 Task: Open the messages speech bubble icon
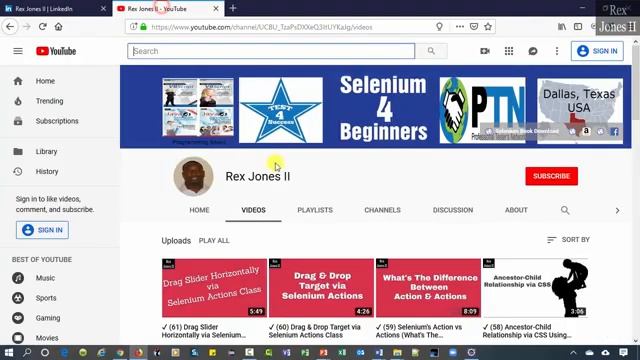[533, 51]
